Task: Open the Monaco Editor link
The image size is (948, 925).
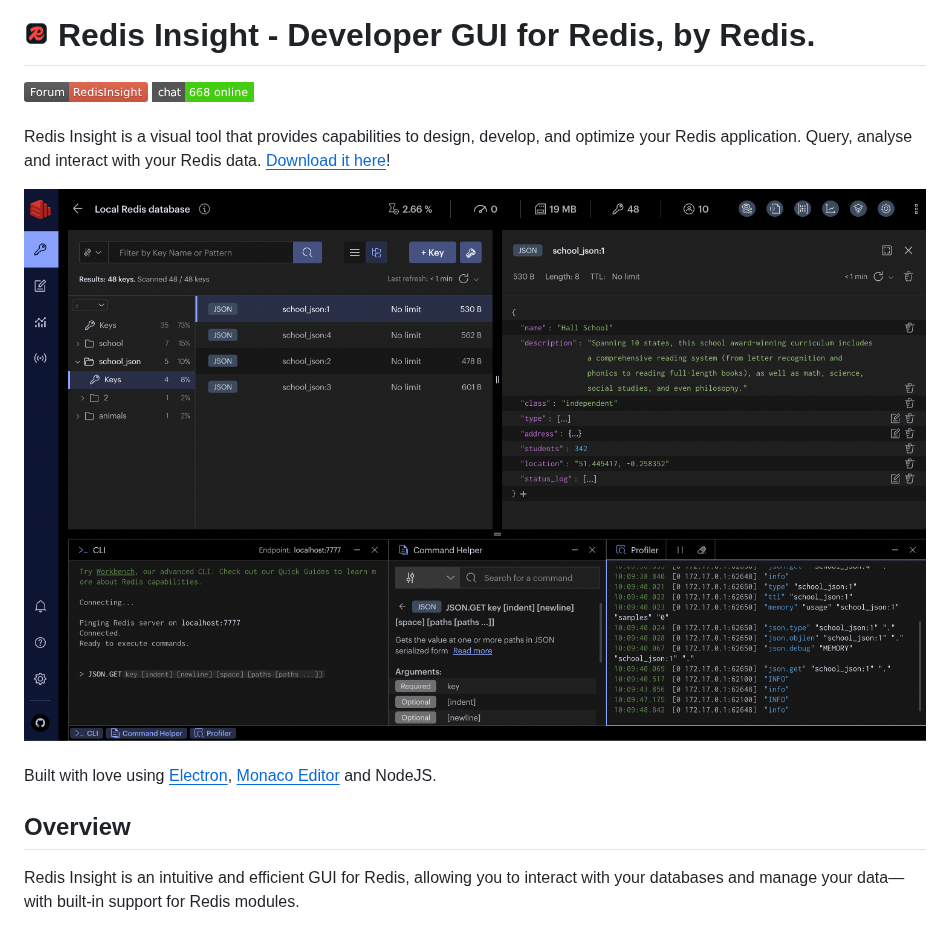Action: pyautogui.click(x=288, y=776)
